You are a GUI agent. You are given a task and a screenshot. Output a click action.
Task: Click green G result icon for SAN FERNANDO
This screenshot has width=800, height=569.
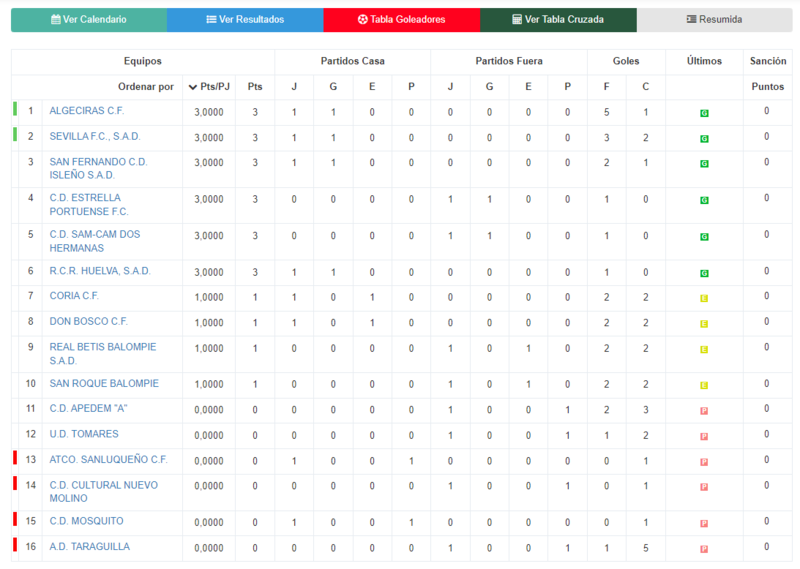704,164
